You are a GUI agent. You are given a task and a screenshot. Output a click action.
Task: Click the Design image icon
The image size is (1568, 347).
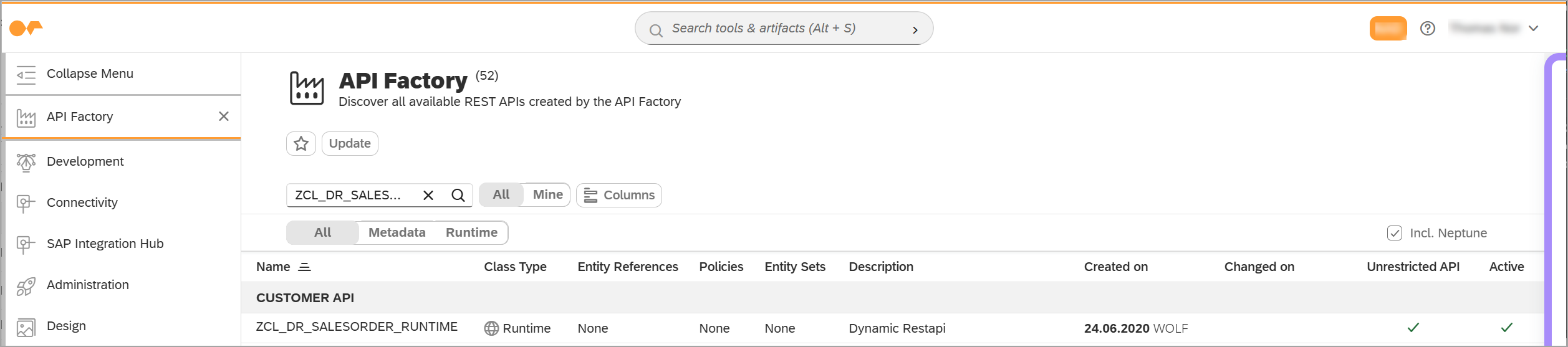26,327
